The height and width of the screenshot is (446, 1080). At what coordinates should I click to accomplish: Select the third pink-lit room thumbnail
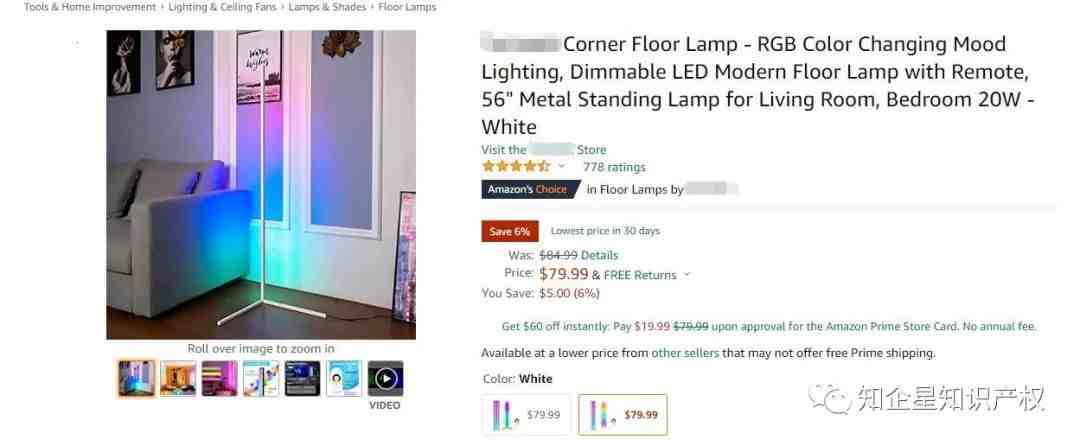(x=219, y=379)
